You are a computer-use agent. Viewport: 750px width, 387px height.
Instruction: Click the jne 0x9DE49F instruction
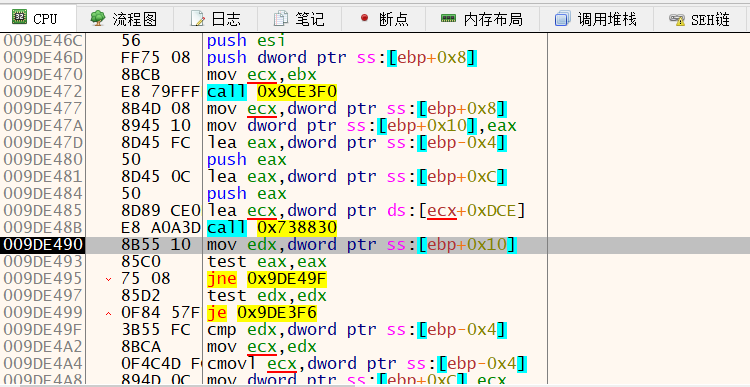click(266, 279)
